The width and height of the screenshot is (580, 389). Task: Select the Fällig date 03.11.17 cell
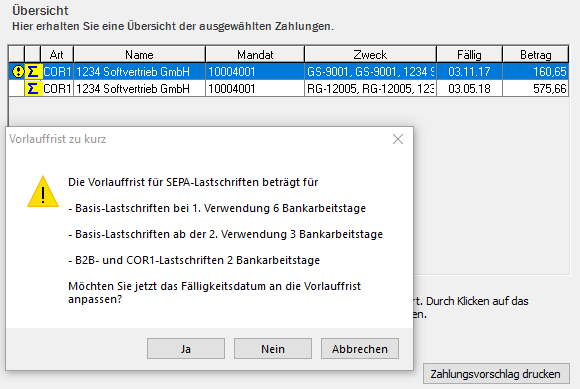tap(469, 71)
